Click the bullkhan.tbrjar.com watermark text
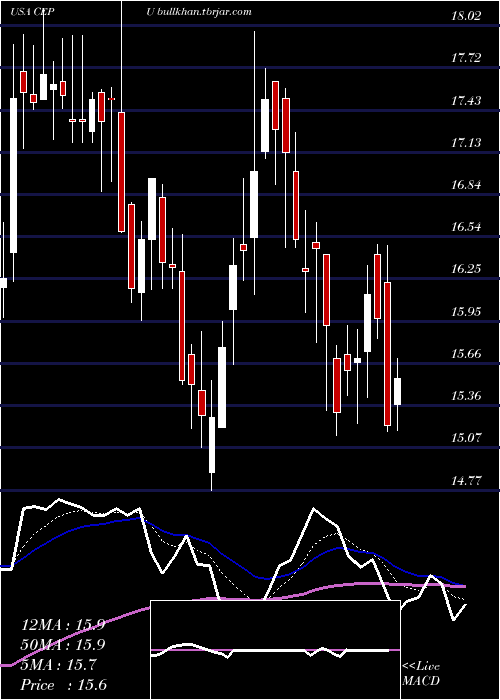This screenshot has height=700, width=500. click(204, 12)
